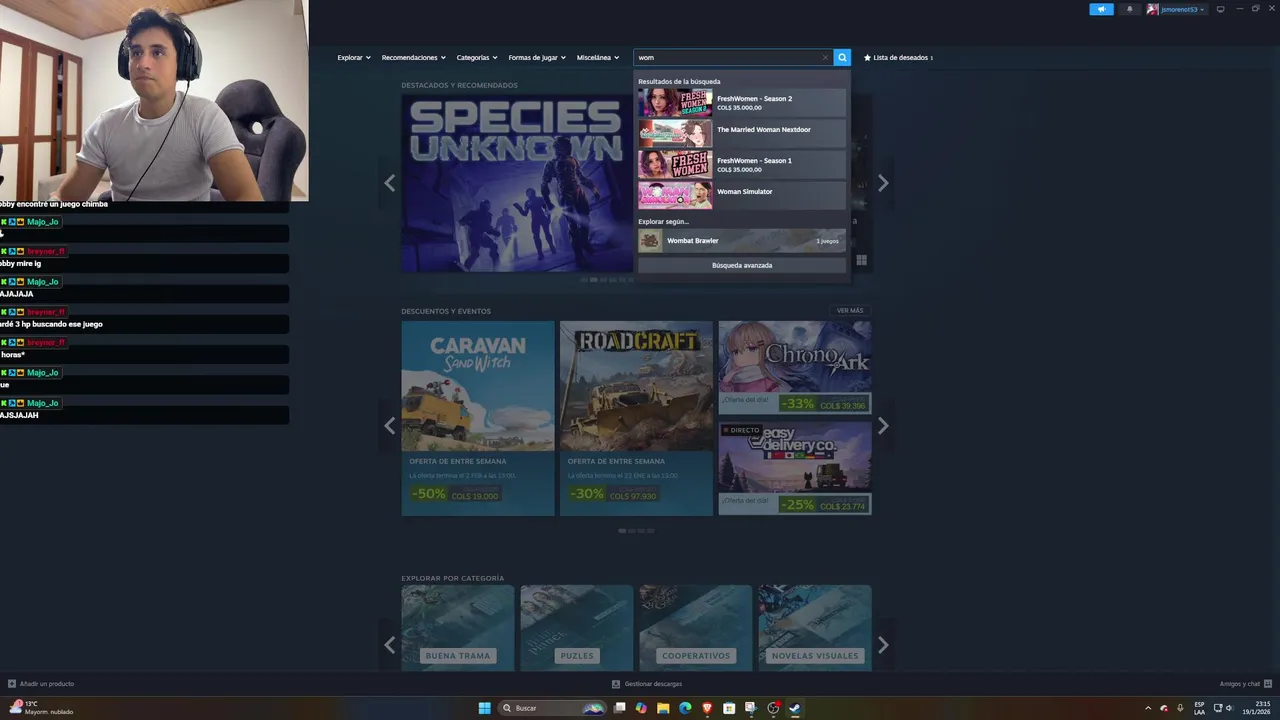Click the featured carousel page indicator dots

coord(607,280)
